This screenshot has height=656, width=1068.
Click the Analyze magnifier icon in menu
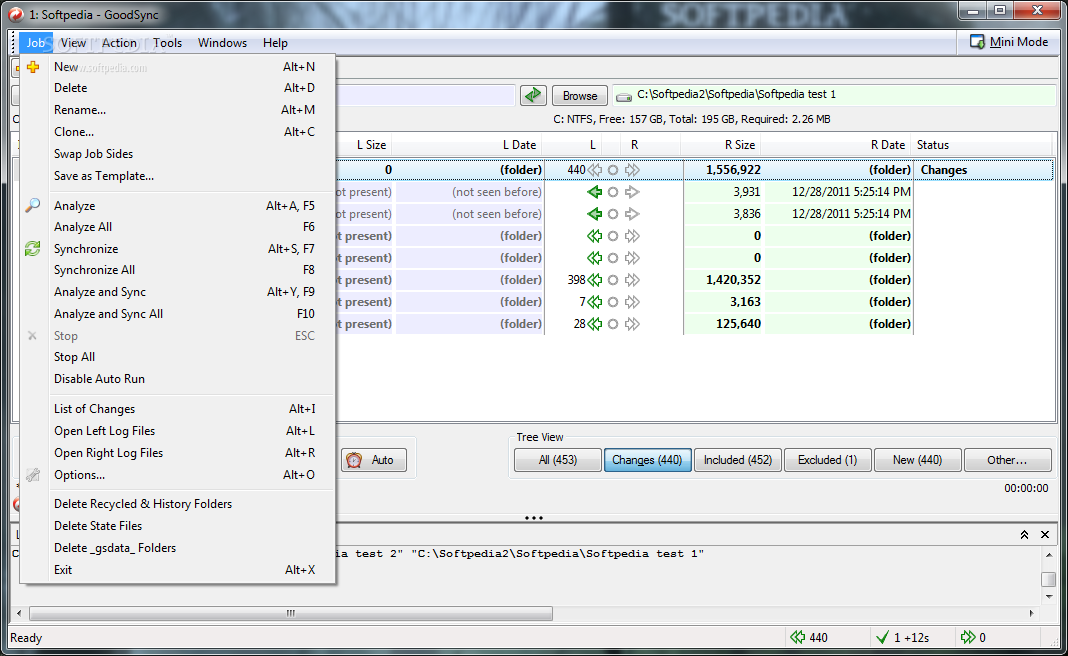coord(33,205)
